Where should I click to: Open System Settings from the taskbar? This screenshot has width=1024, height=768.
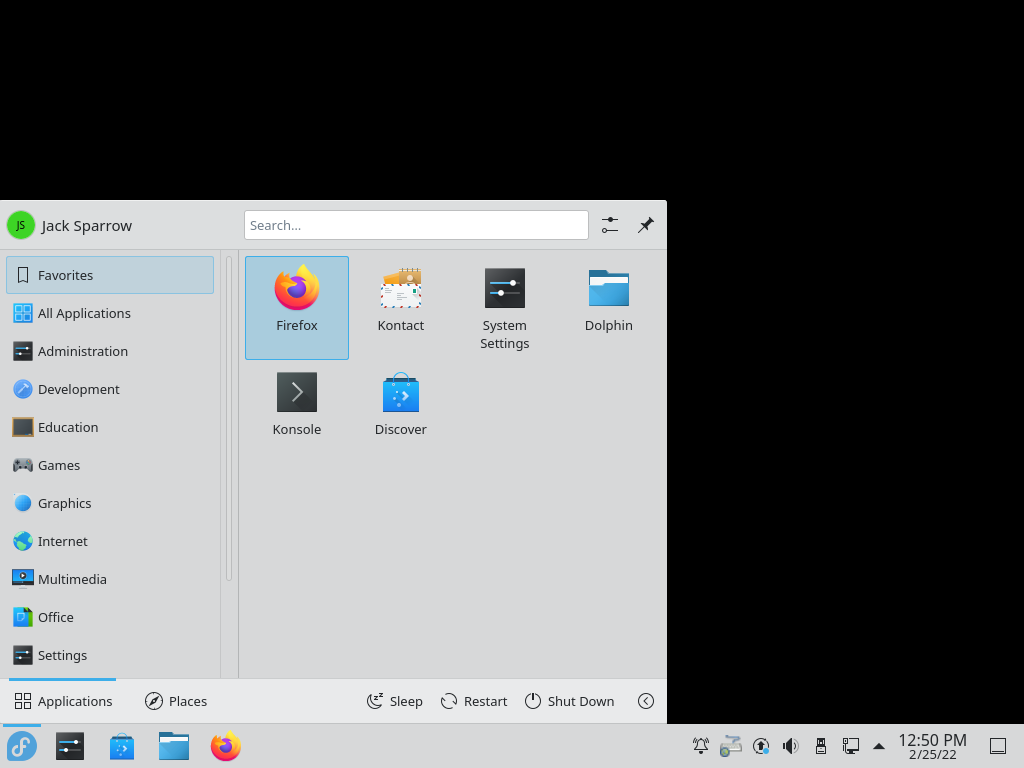[x=70, y=746]
